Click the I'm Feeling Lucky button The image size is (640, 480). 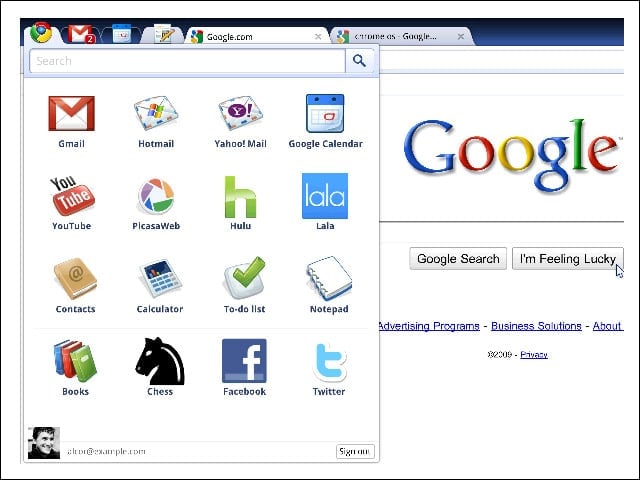coord(567,259)
